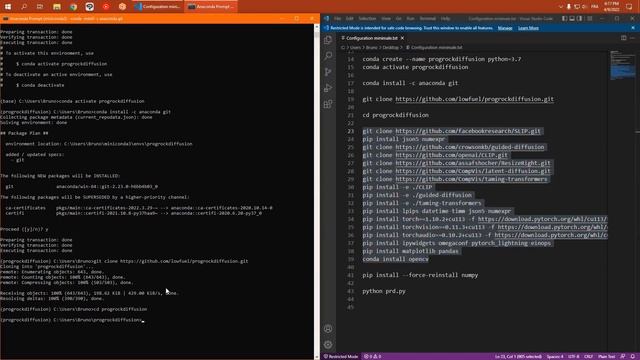Open the Explorer view in VS Code
The image size is (640, 360).
click(328, 40)
